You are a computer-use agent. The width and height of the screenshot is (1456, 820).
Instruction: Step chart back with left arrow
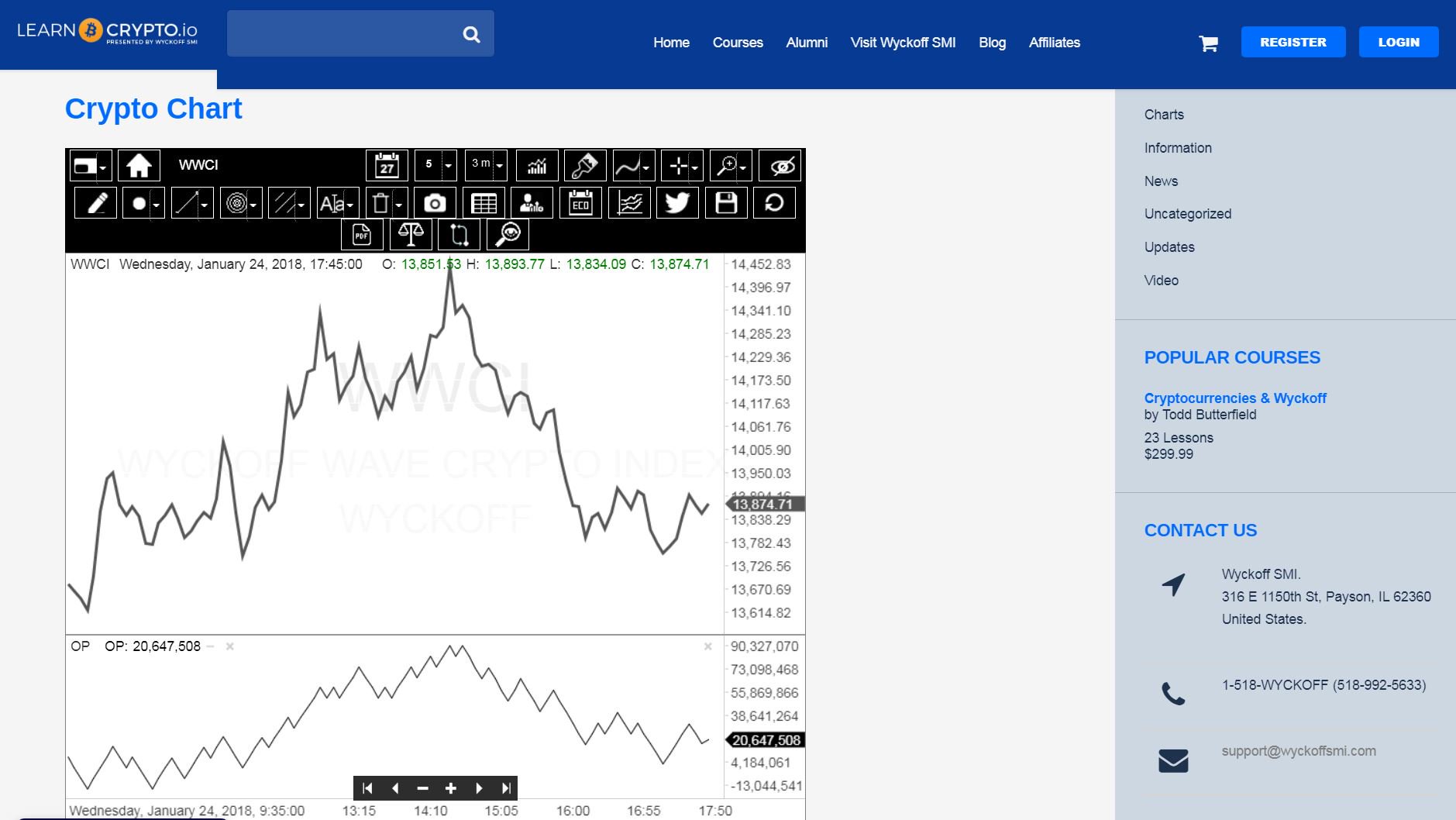(x=395, y=788)
